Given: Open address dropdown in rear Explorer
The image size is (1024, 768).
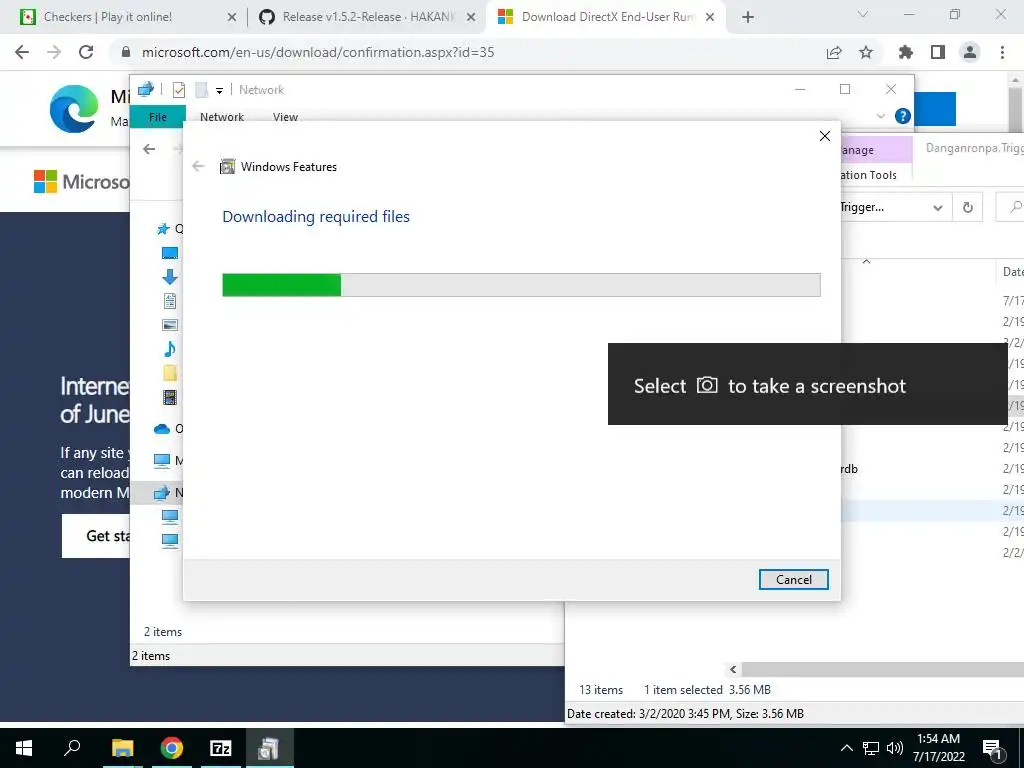Looking at the screenshot, I should pos(938,208).
